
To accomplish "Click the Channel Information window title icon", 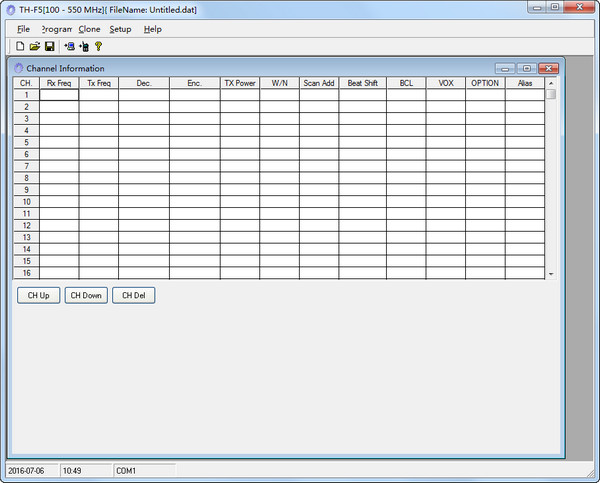I will [x=19, y=69].
